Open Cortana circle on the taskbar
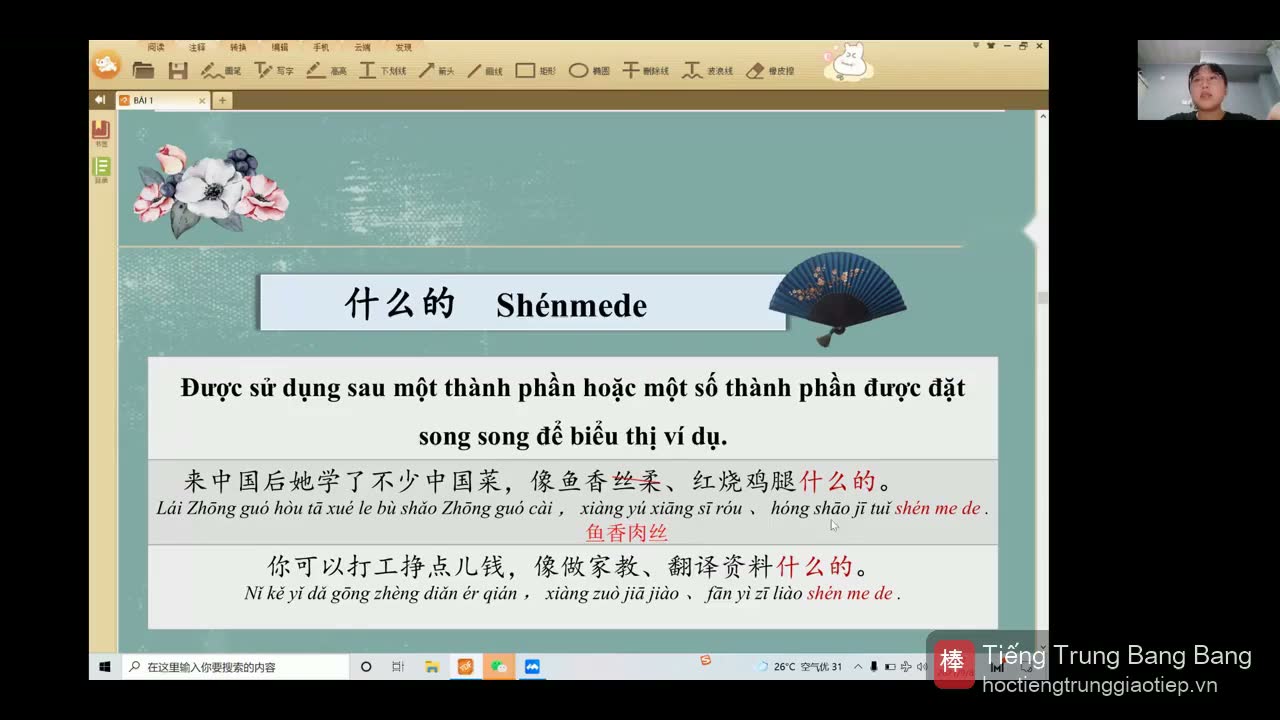The width and height of the screenshot is (1280, 720). pyautogui.click(x=366, y=666)
